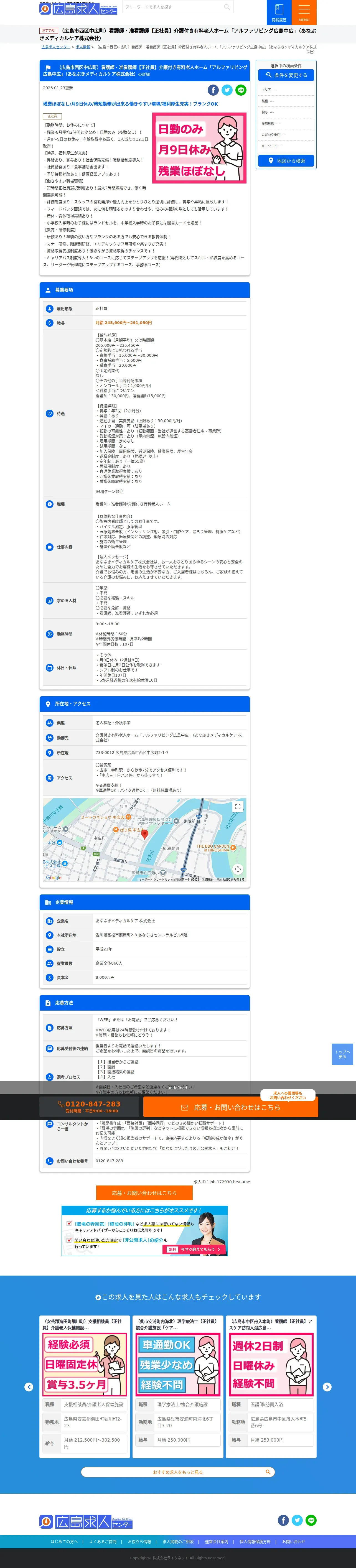Click footer Twitter icon
The image size is (356, 1568).
pos(297,1520)
